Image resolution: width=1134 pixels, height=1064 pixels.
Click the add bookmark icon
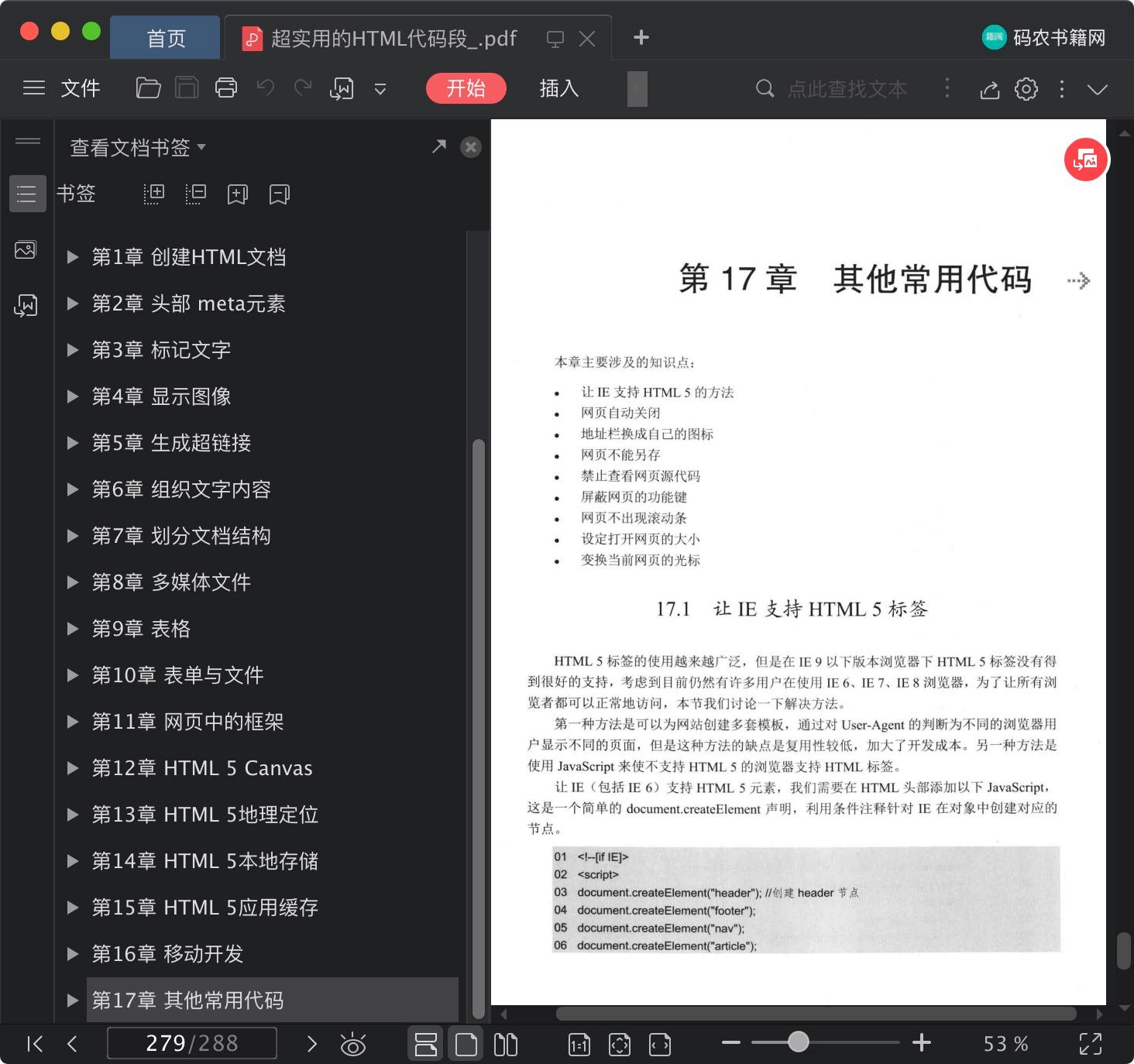click(238, 194)
